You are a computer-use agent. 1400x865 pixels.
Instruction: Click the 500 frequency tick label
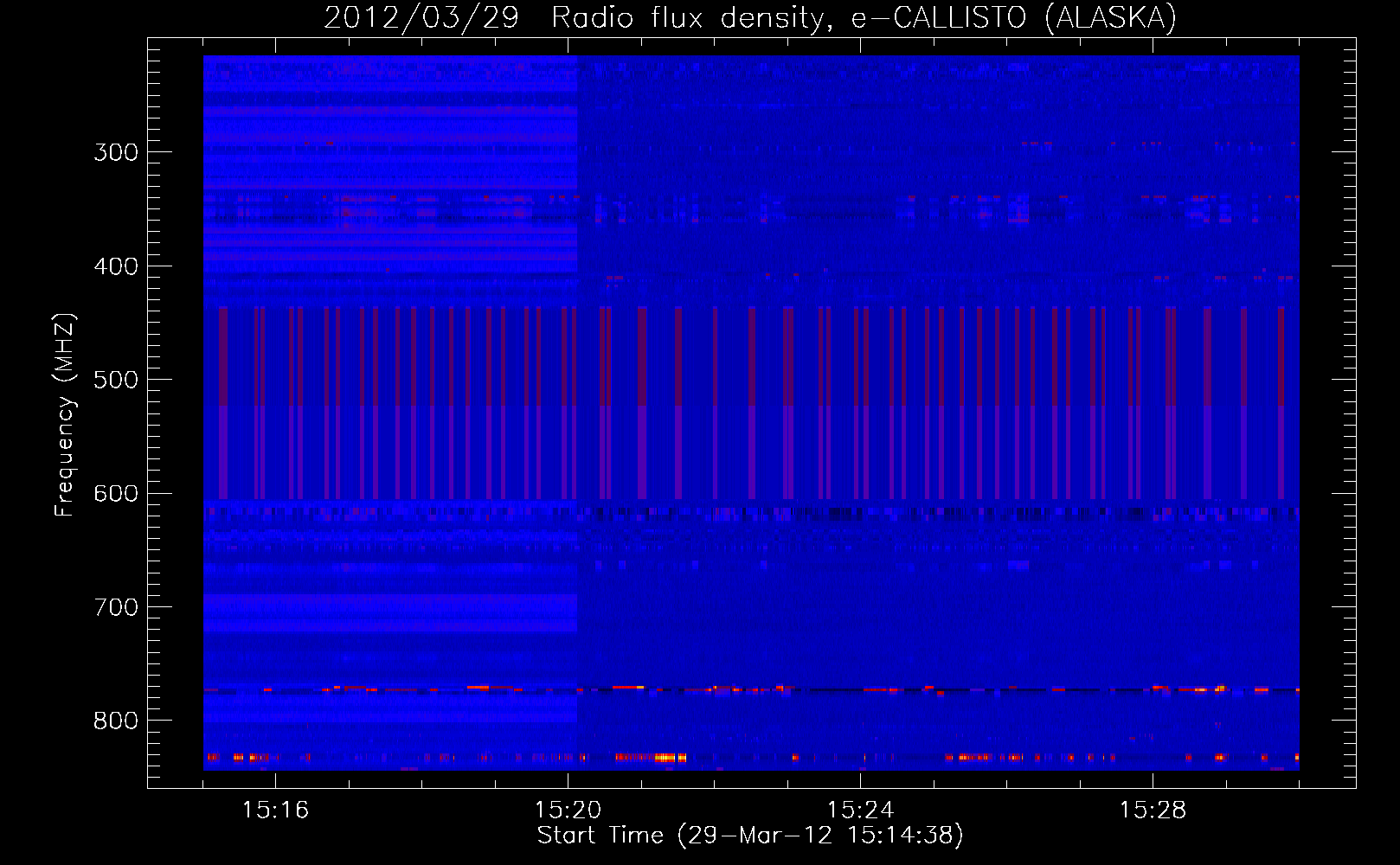click(x=116, y=381)
